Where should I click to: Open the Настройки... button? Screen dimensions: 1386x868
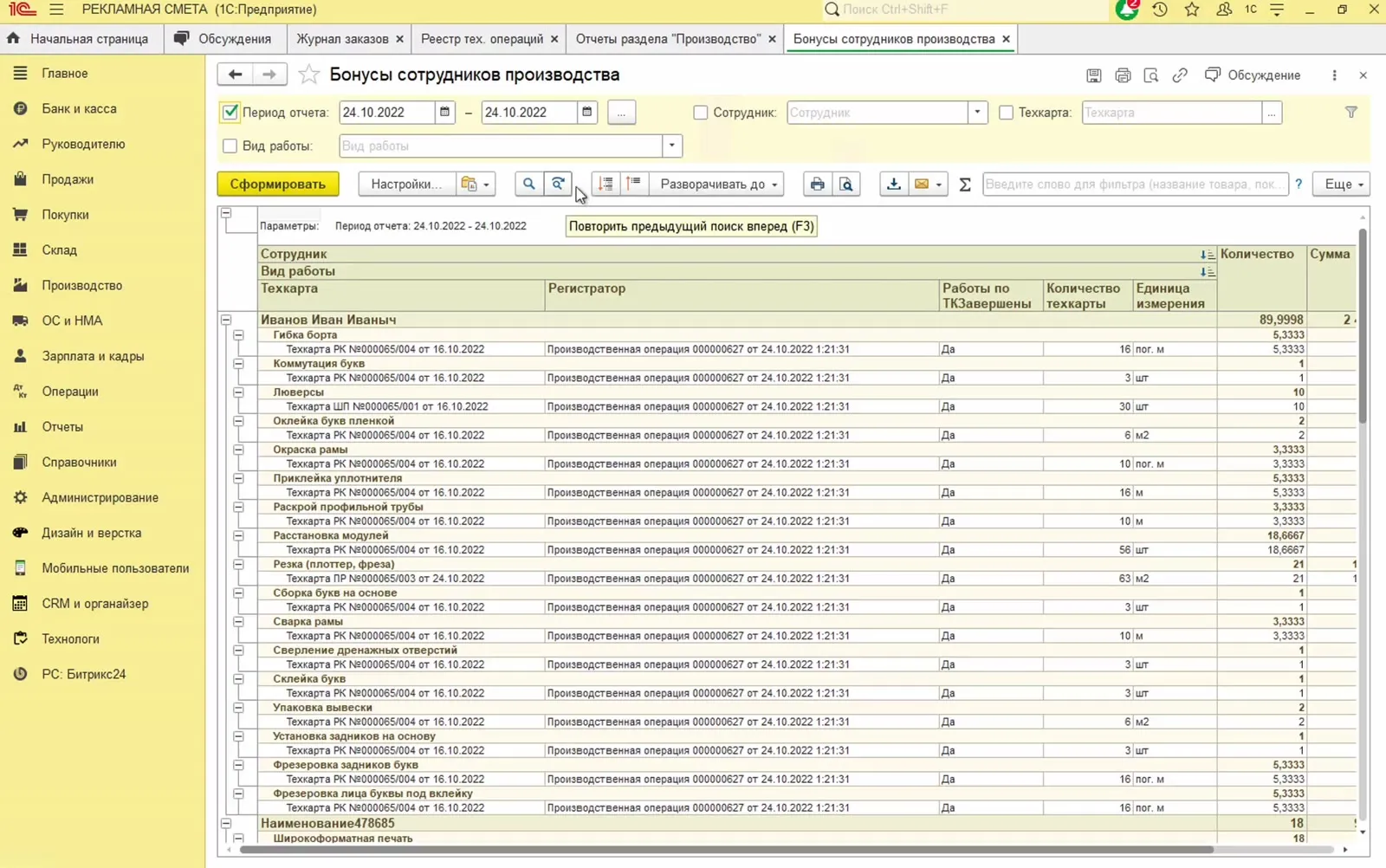405,184
